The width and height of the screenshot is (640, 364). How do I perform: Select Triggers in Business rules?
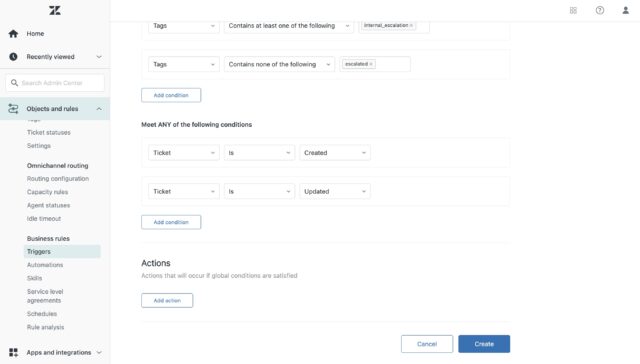click(62, 252)
